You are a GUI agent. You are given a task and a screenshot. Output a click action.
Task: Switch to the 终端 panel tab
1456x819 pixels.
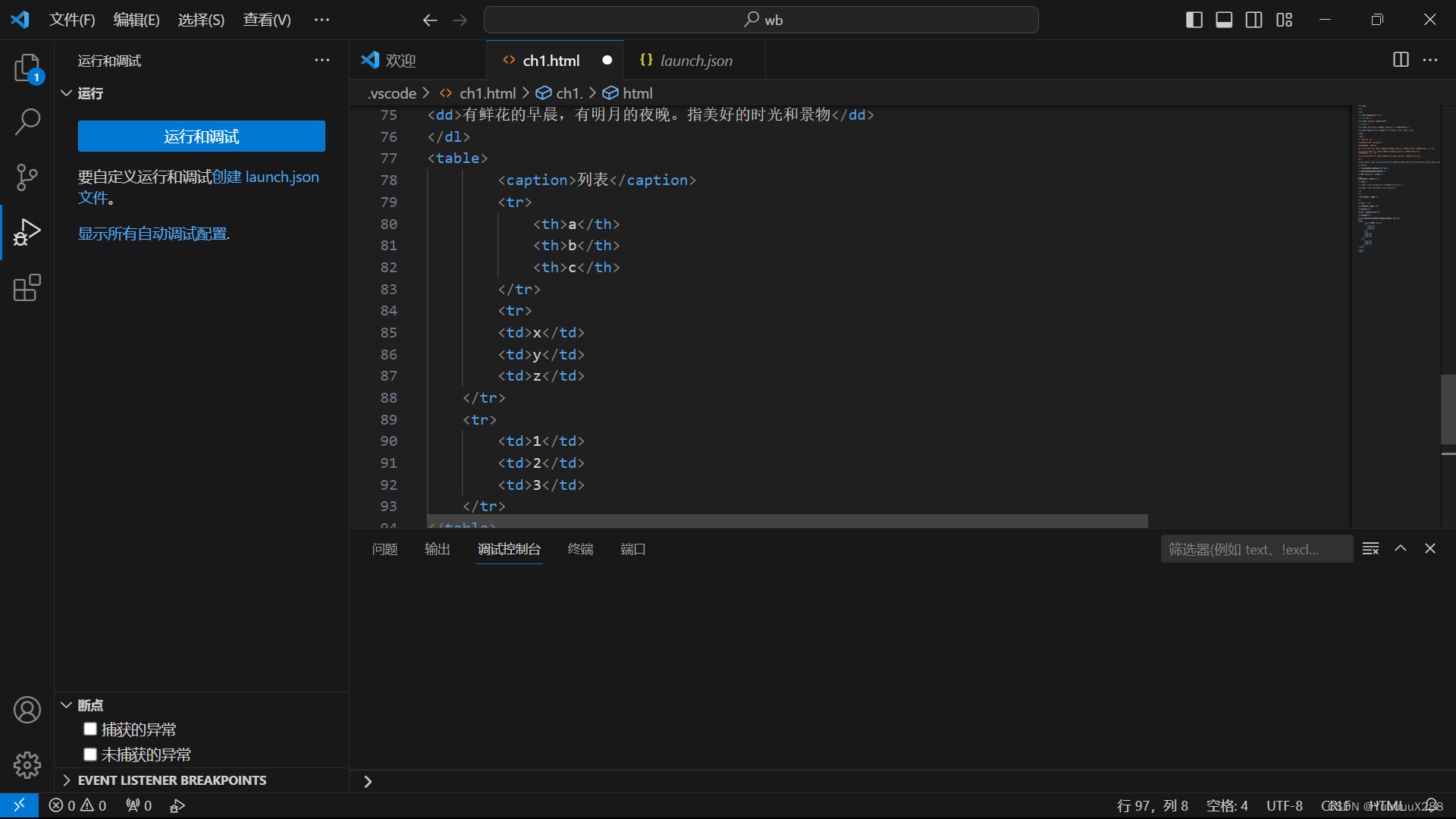(x=580, y=549)
